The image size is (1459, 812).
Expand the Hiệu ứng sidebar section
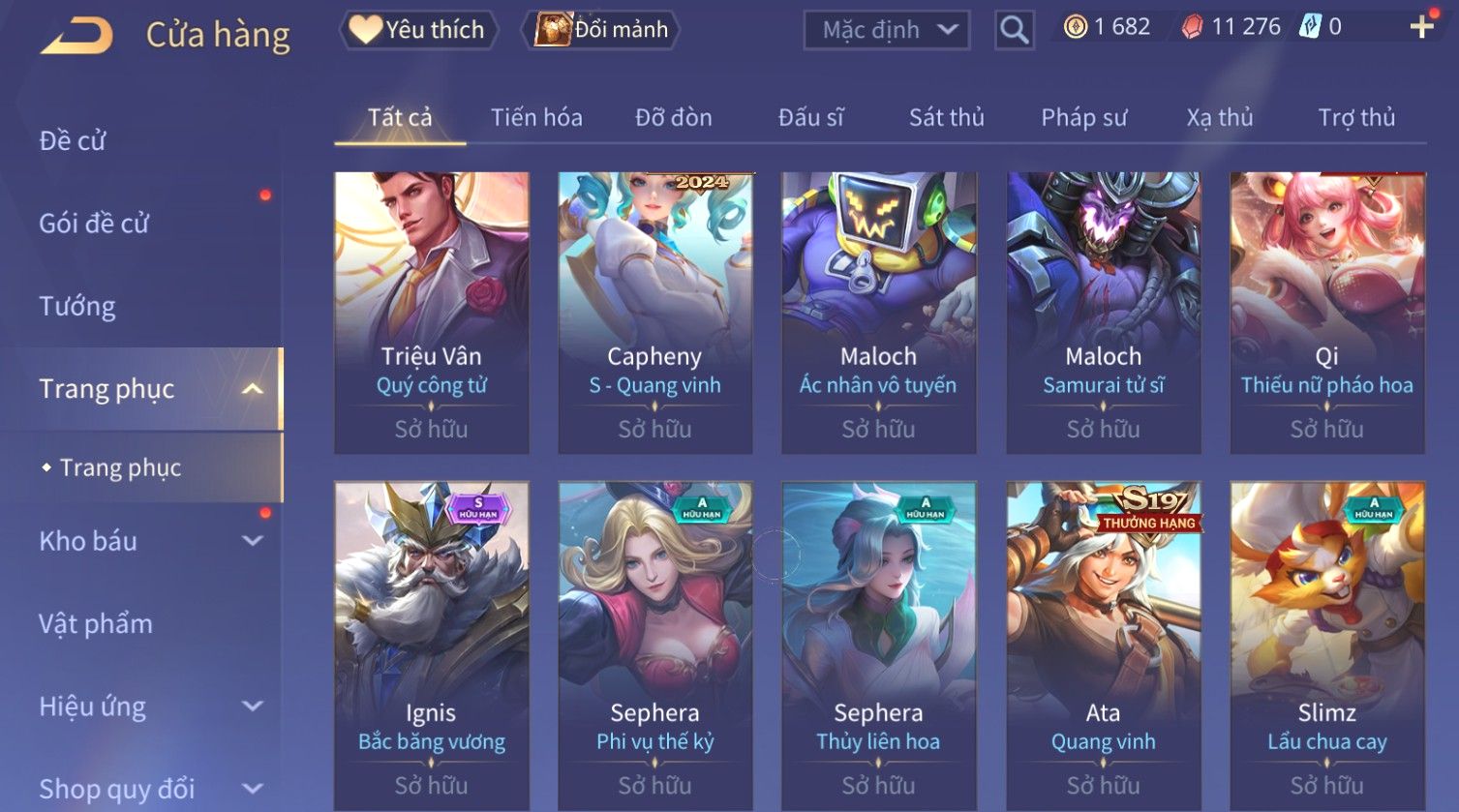[252, 707]
